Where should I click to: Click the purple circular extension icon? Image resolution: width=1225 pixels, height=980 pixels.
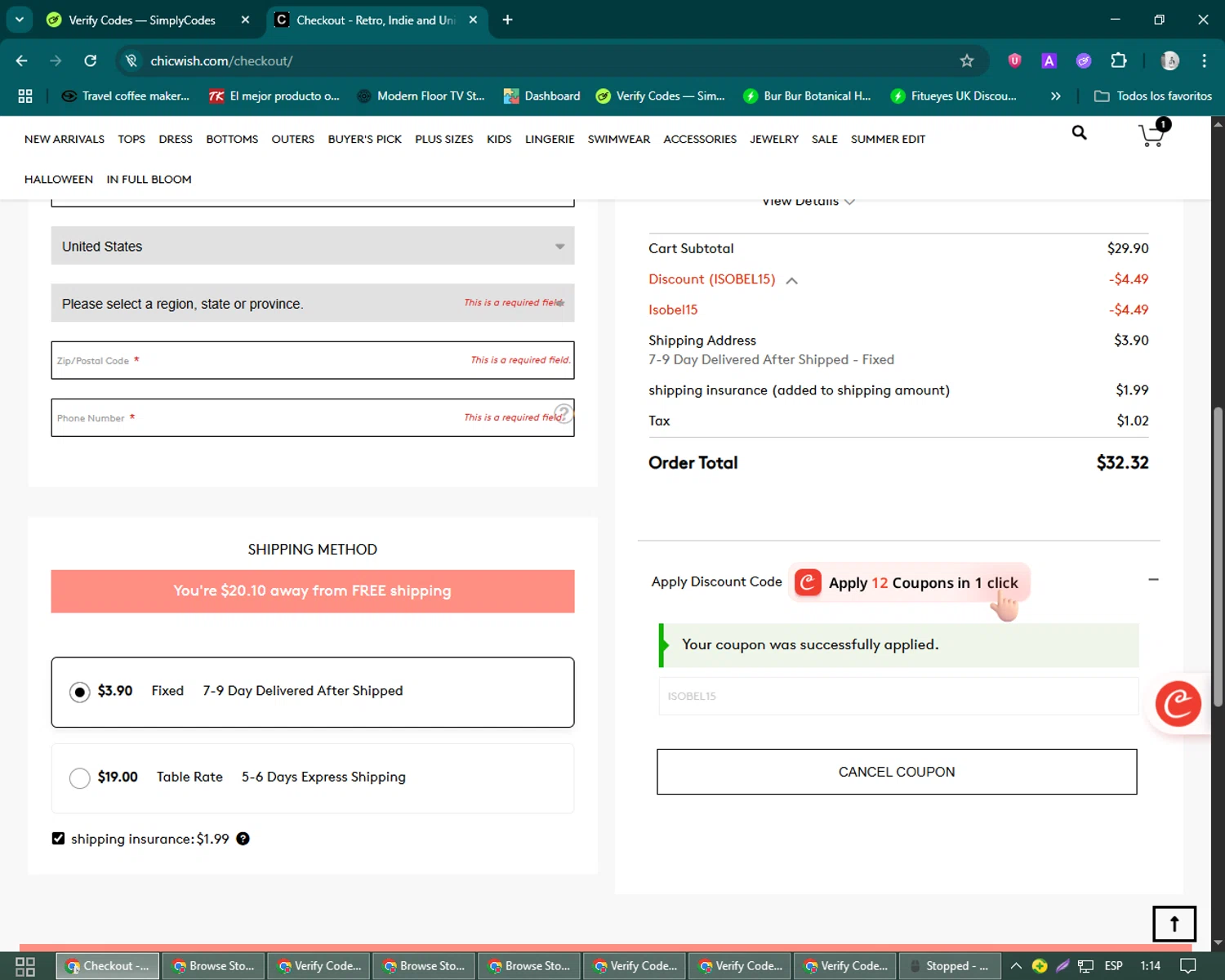pyautogui.click(x=1084, y=60)
